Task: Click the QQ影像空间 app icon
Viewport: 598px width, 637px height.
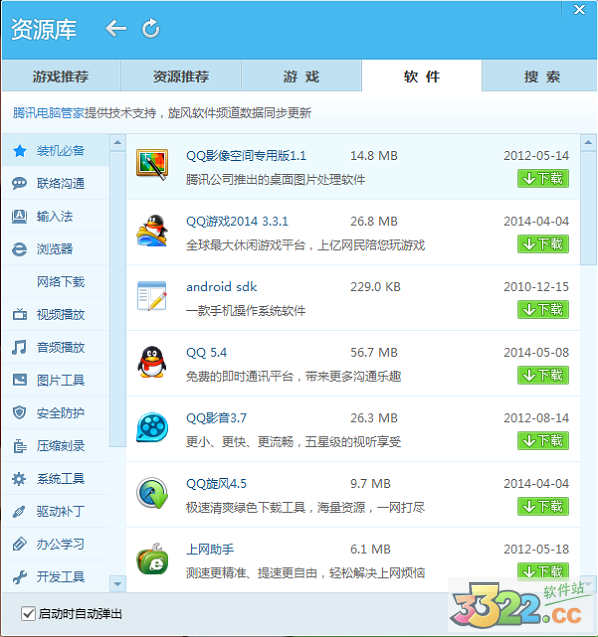Action: pos(152,165)
